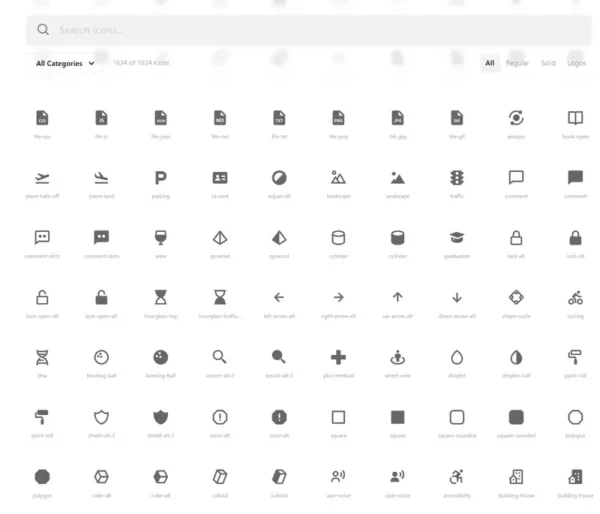
Task: Select the outlined comment-dots icon
Action: click(42, 238)
